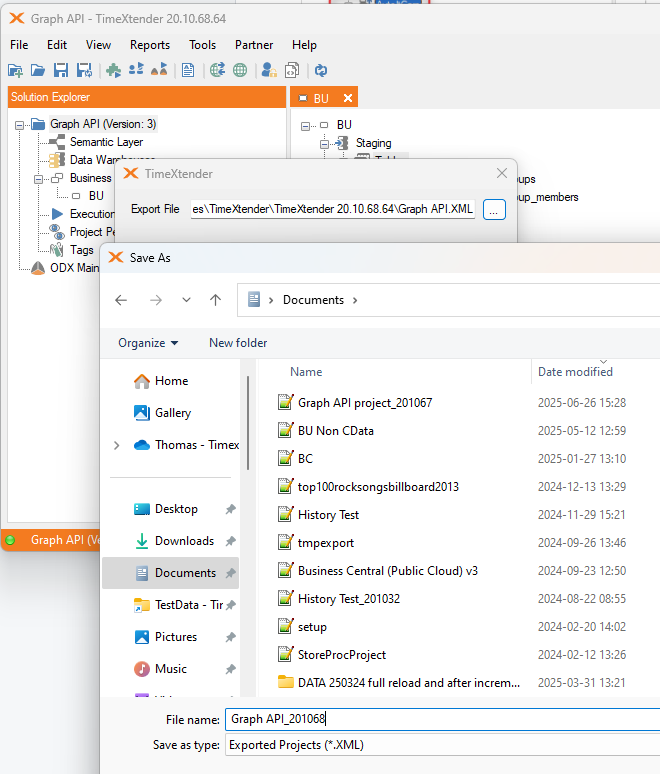Select the BU Non CData file
This screenshot has width=660, height=774.
pyautogui.click(x=336, y=431)
